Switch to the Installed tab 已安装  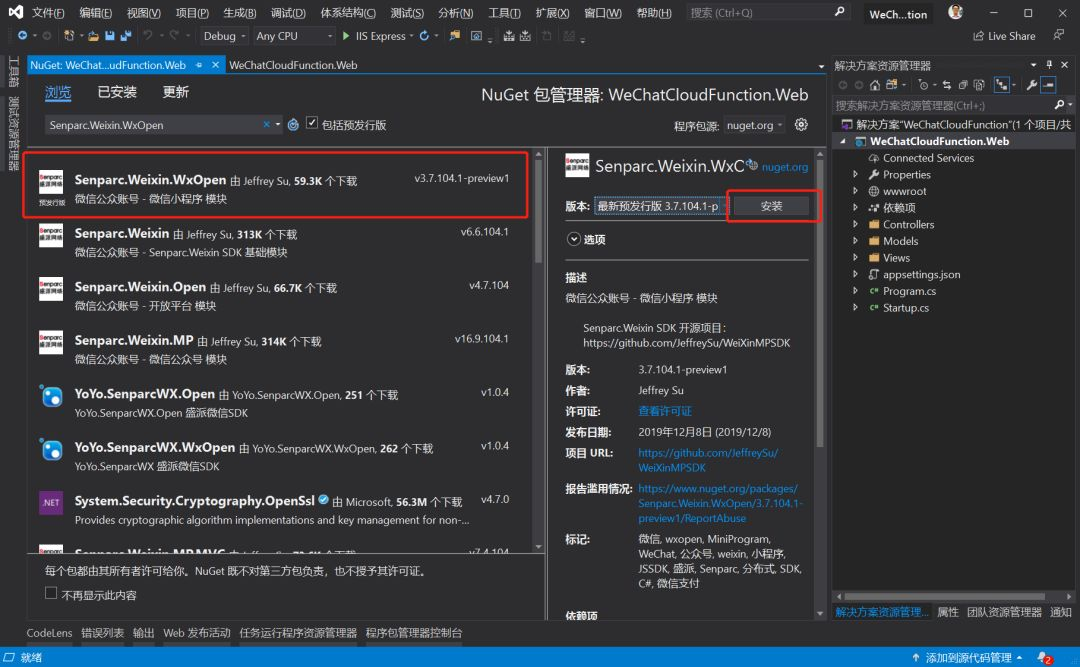tap(117, 92)
